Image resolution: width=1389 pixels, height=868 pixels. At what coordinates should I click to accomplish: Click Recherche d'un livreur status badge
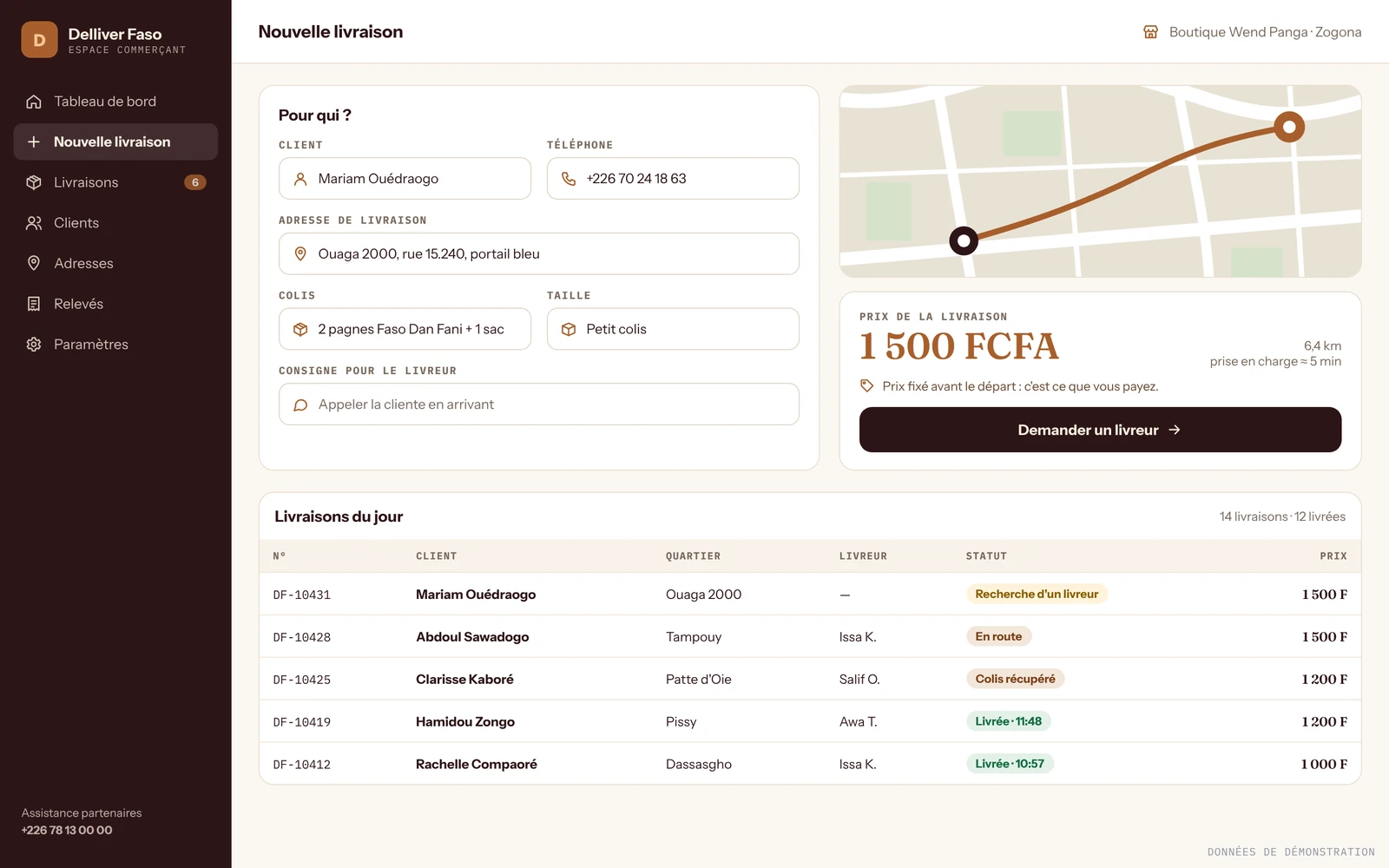1037,595
